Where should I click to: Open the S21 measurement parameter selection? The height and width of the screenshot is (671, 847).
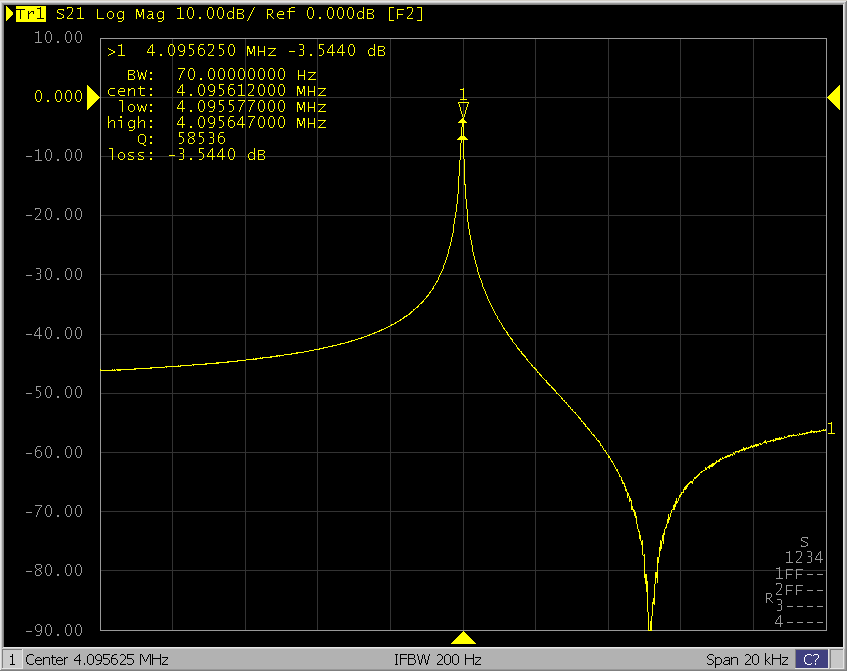coord(70,15)
